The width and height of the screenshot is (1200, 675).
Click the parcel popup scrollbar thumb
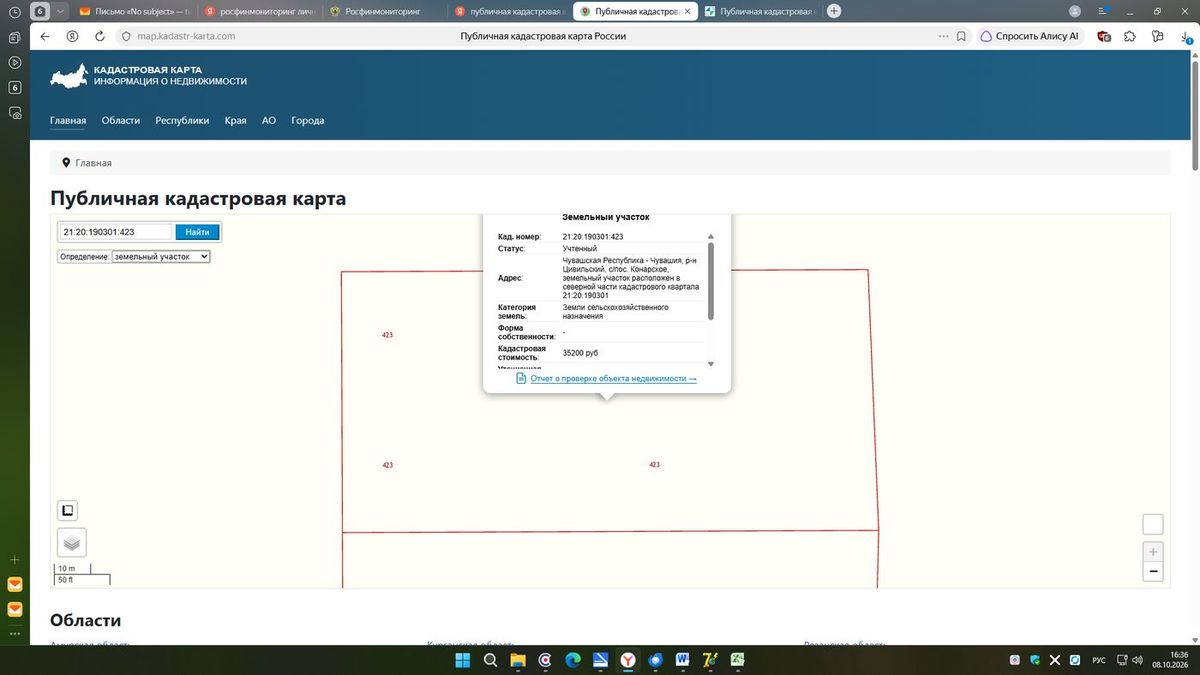[x=711, y=281]
